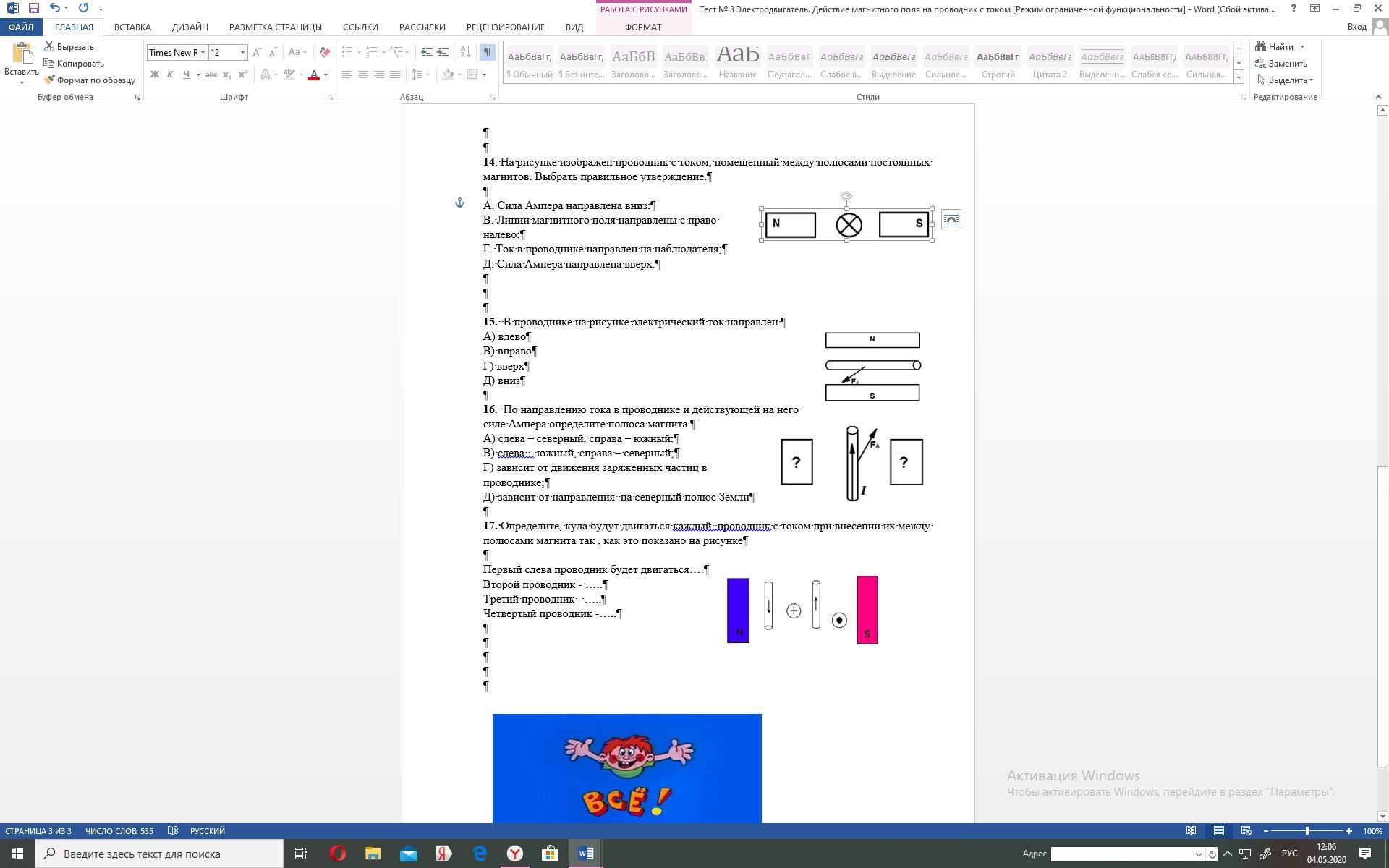The width and height of the screenshot is (1389, 868).
Task: Open the ВСТАВКА ribbon tab
Action: tap(132, 27)
